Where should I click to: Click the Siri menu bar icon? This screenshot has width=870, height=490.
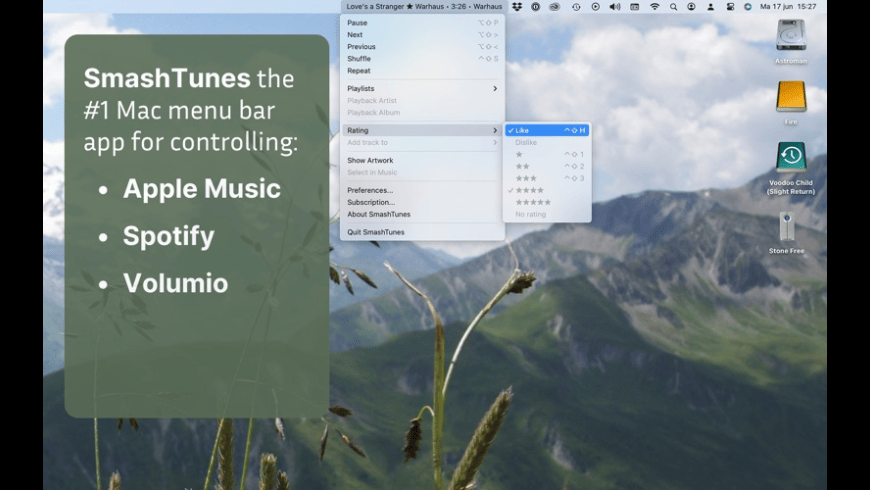point(747,7)
